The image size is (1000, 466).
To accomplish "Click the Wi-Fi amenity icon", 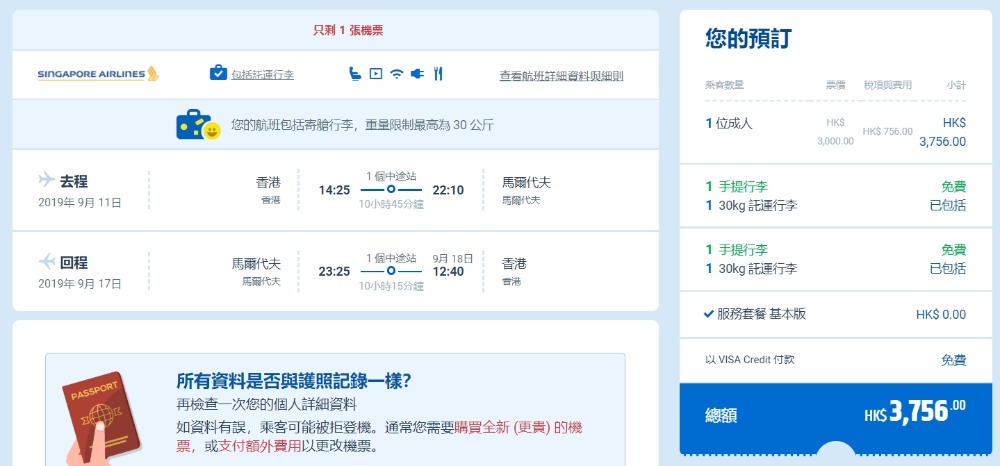I will tap(396, 74).
